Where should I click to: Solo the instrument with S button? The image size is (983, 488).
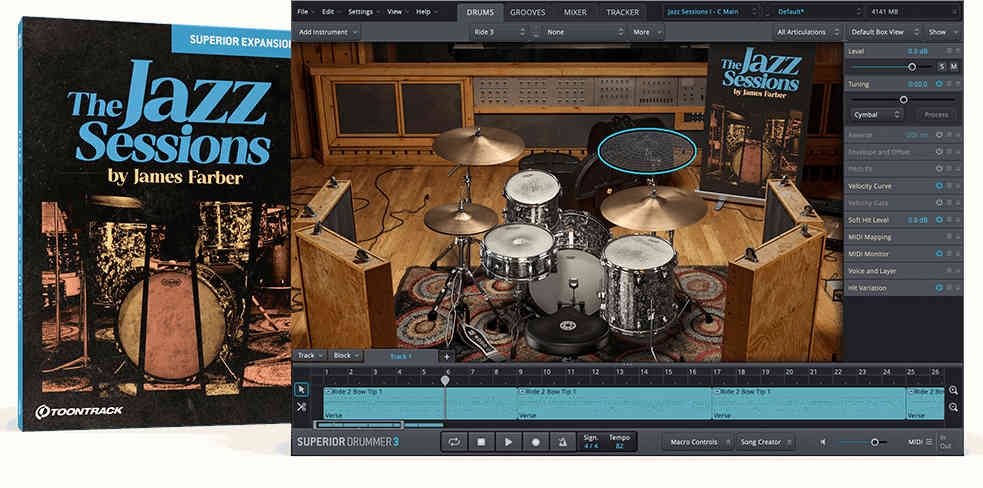pyautogui.click(x=942, y=66)
